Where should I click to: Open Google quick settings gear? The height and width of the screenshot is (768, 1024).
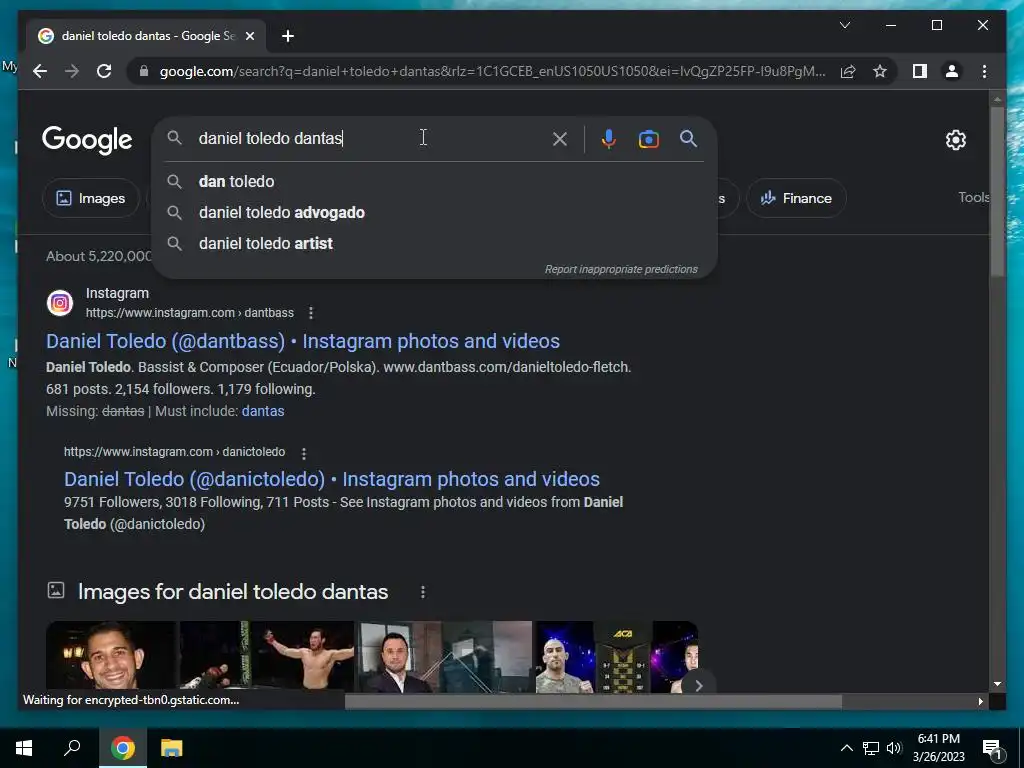(x=955, y=140)
